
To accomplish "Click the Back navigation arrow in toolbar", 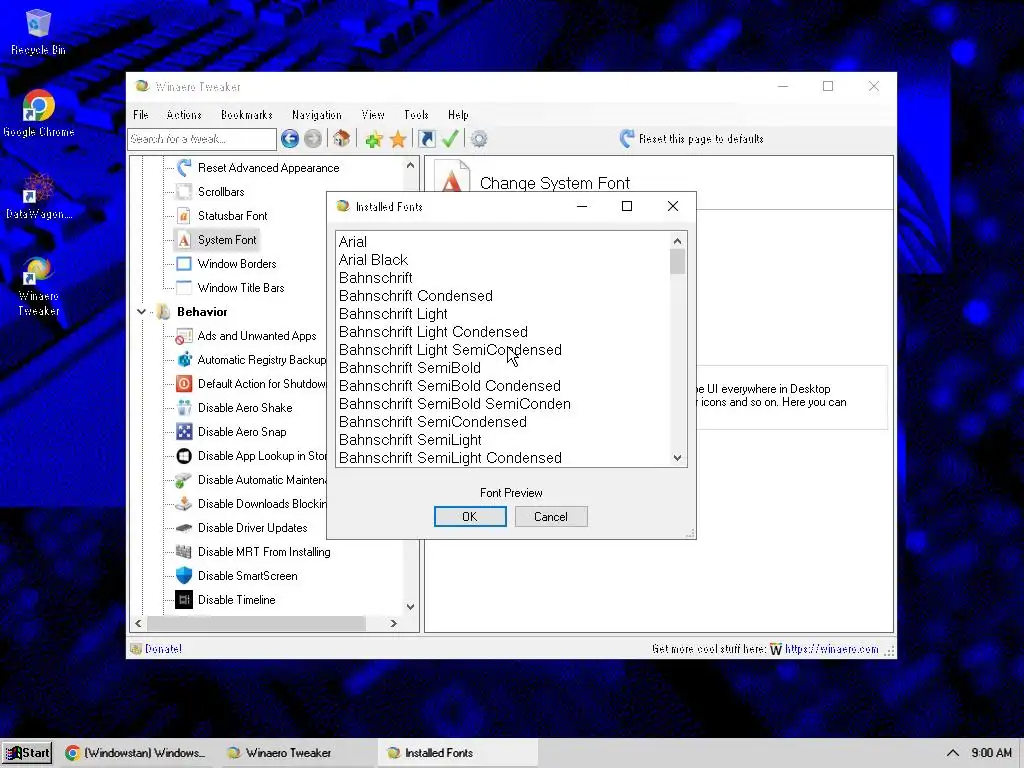I will [x=290, y=138].
